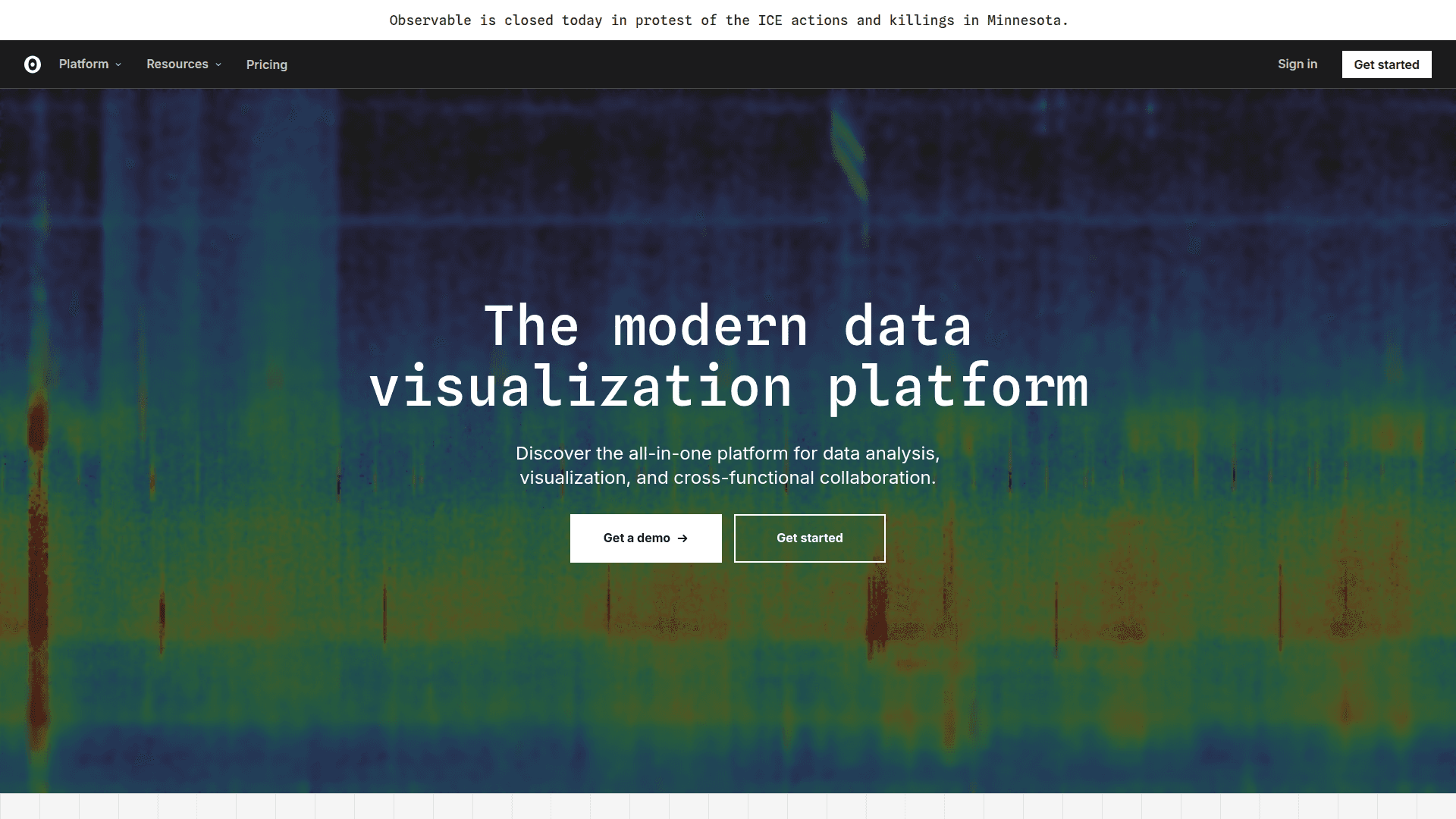Screen dimensions: 1456x819
Task: Open the Resources menu
Action: click(177, 64)
